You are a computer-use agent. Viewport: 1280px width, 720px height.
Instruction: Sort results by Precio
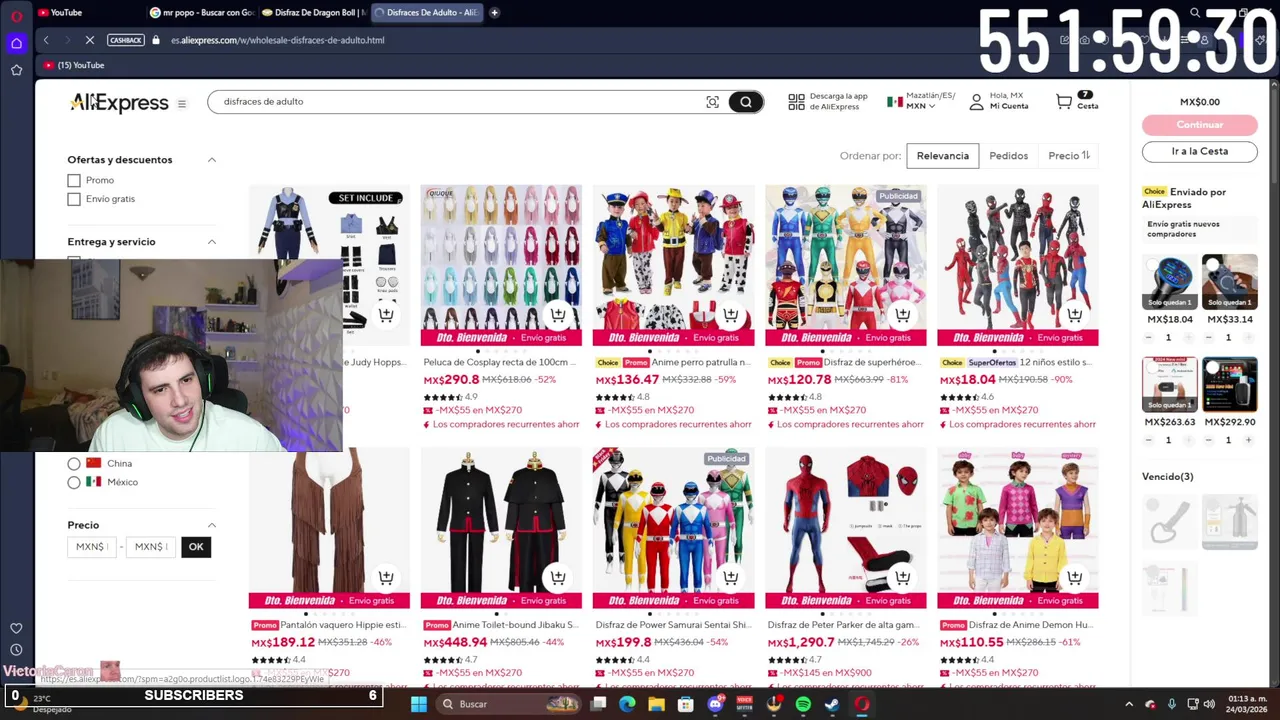click(1069, 156)
